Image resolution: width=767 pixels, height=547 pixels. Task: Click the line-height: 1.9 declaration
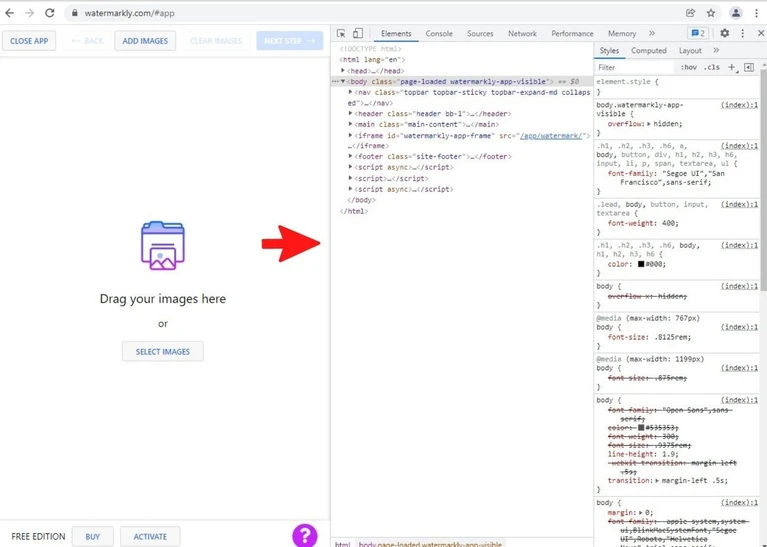point(643,454)
